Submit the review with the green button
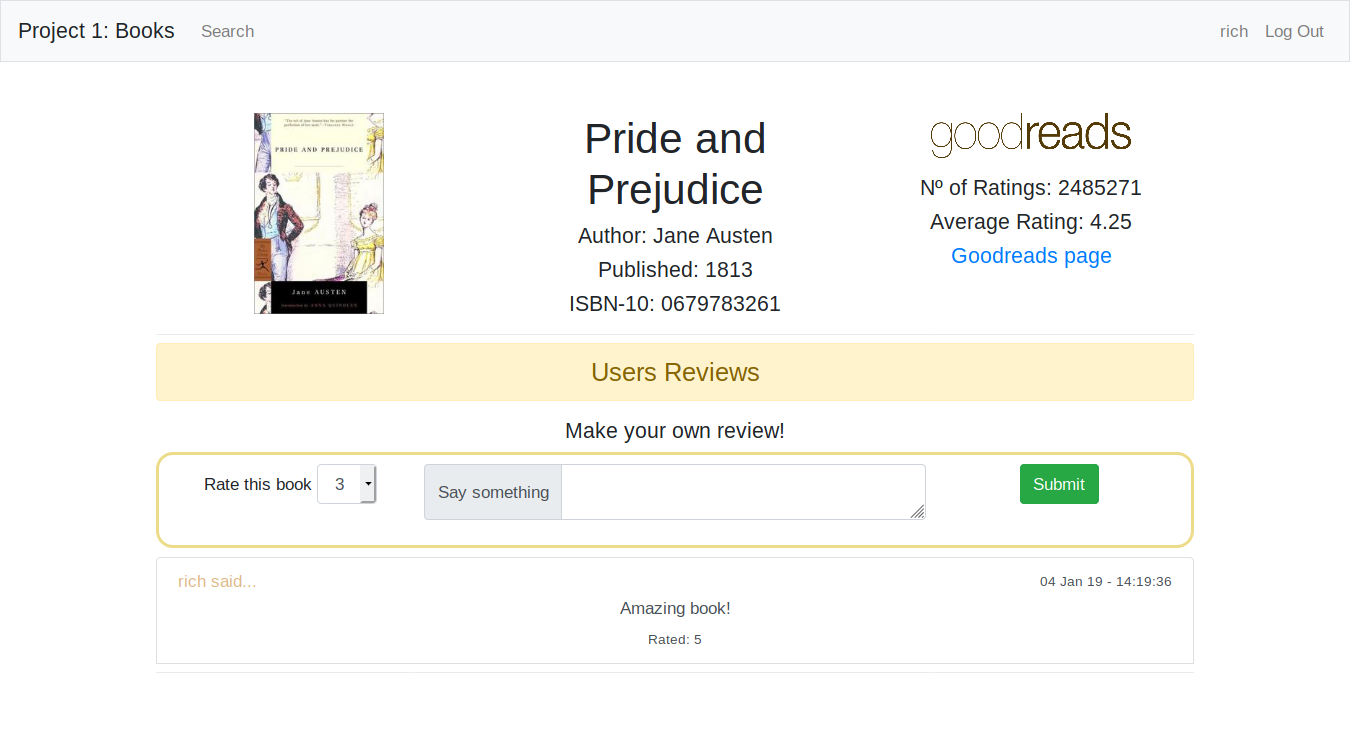This screenshot has height=732, width=1350. pos(1059,484)
